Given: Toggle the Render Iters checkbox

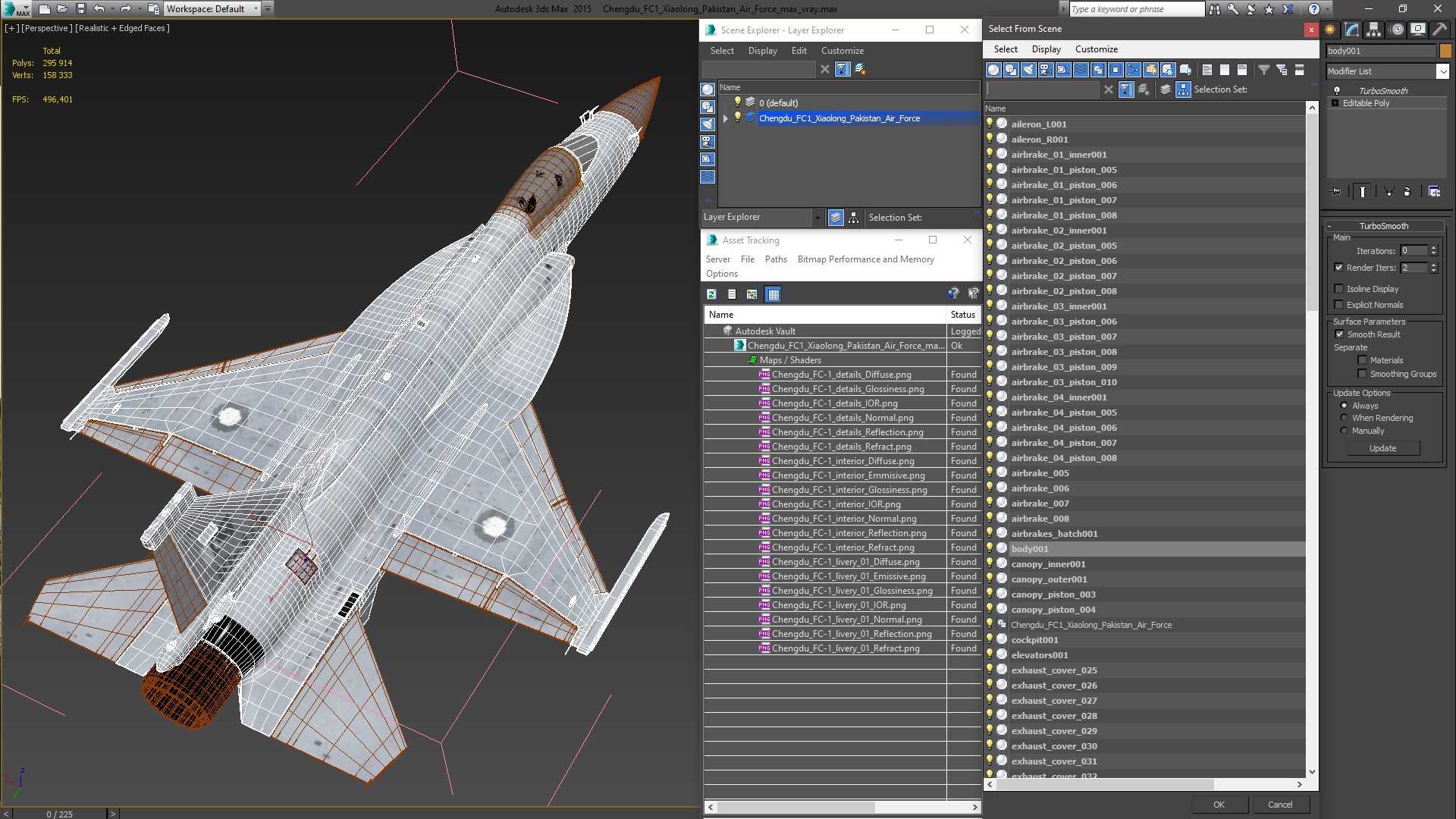Looking at the screenshot, I should pos(1338,268).
